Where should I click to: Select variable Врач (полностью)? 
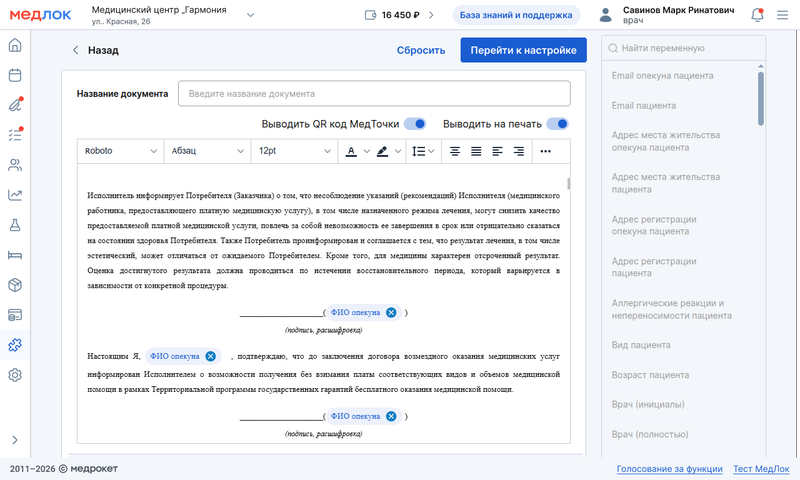coord(649,435)
